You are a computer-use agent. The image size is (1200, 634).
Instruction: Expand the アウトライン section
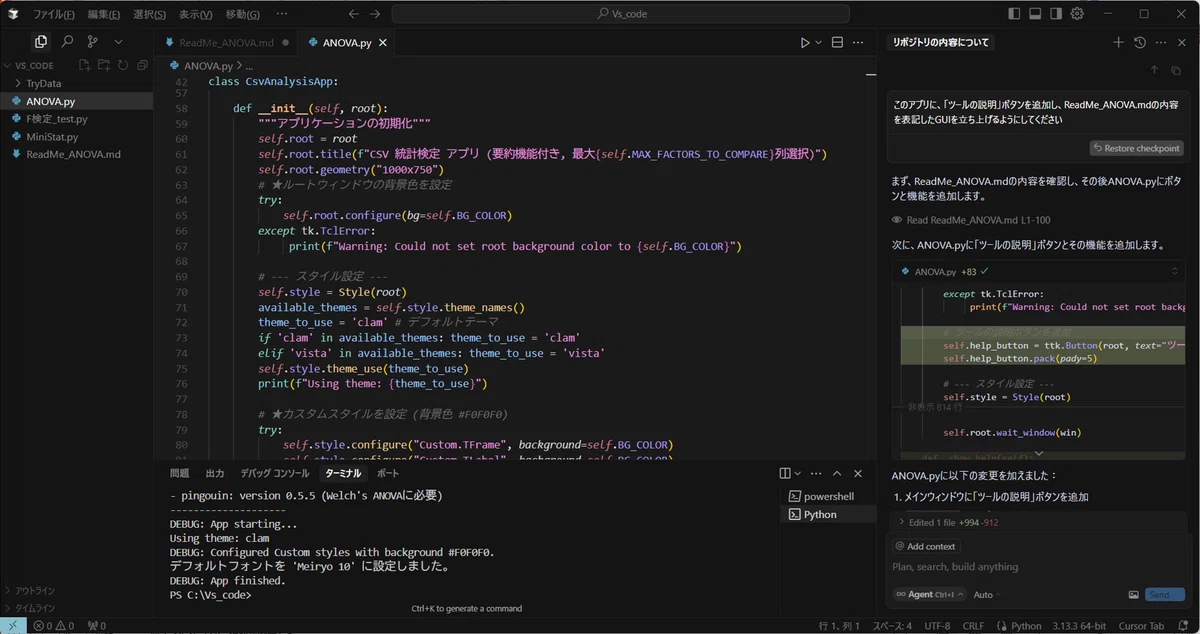click(77, 590)
